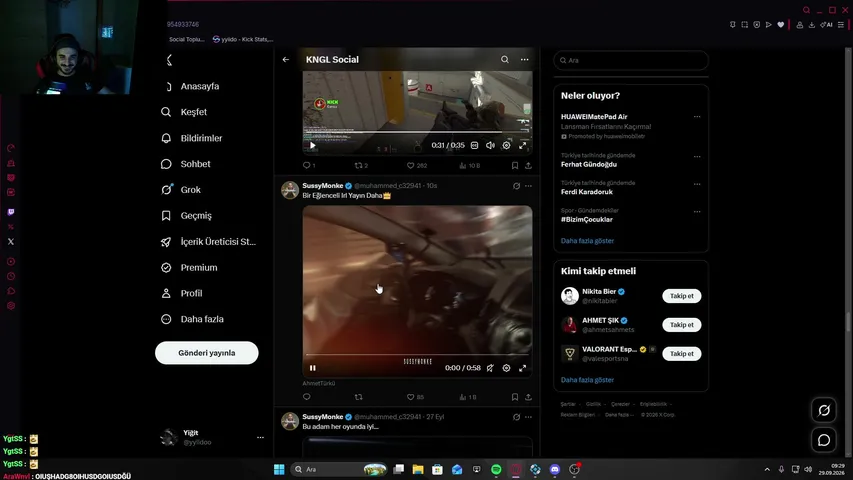Open SussyMonke avatar on 10s post
The height and width of the screenshot is (480, 853).
(290, 190)
